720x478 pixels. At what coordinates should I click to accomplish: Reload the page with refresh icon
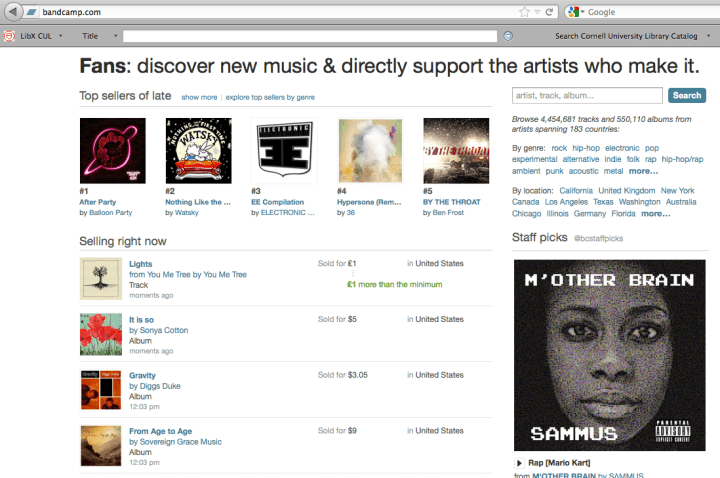pyautogui.click(x=549, y=12)
